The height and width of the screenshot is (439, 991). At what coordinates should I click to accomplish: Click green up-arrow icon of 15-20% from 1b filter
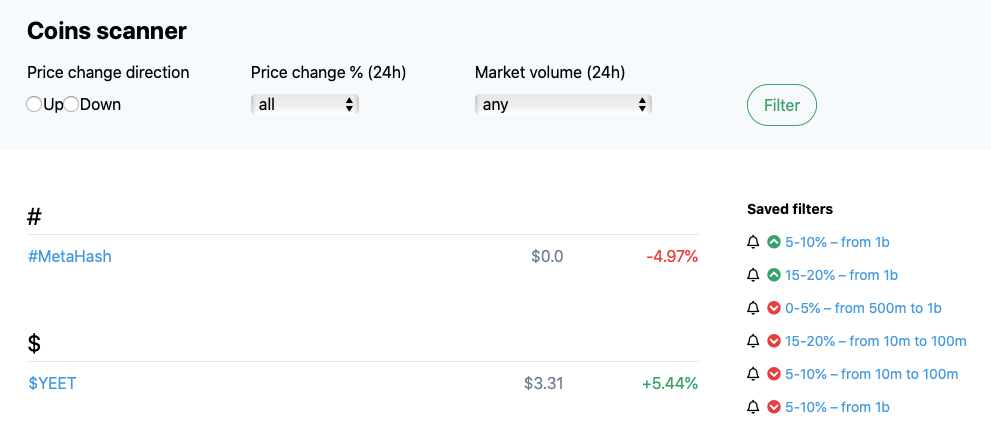coord(774,275)
